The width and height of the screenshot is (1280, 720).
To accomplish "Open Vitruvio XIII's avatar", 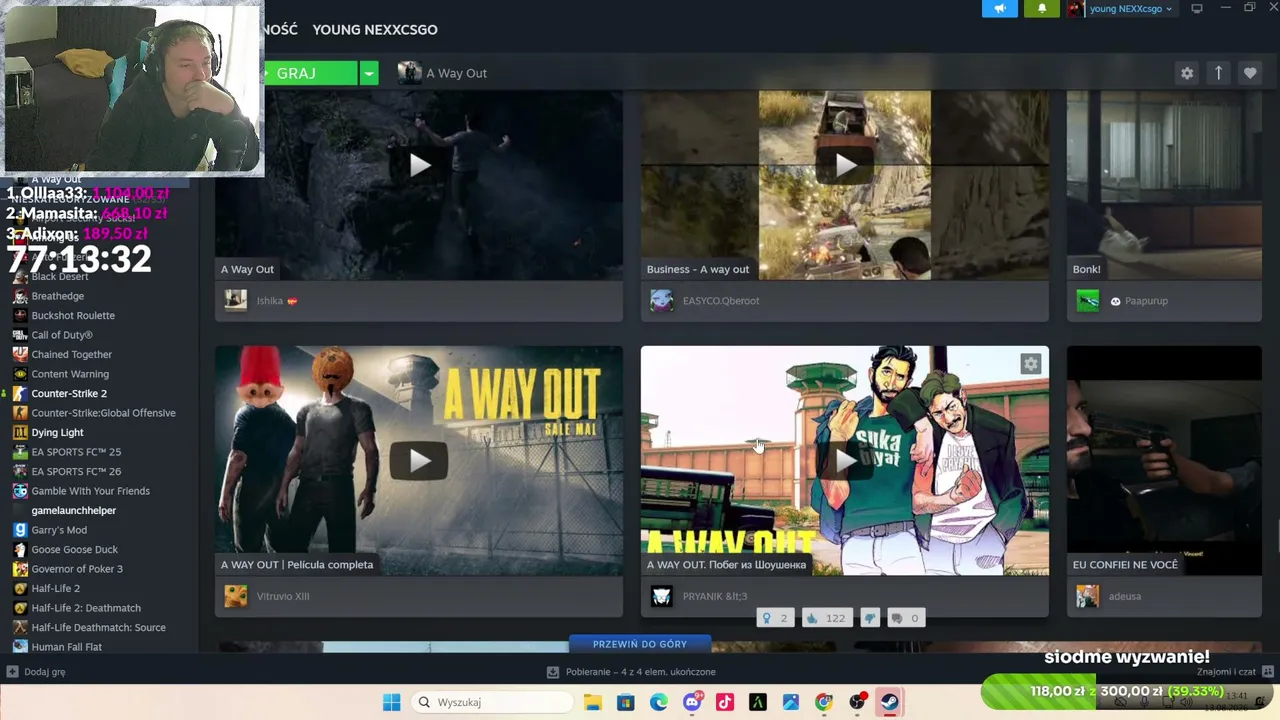I will 236,596.
